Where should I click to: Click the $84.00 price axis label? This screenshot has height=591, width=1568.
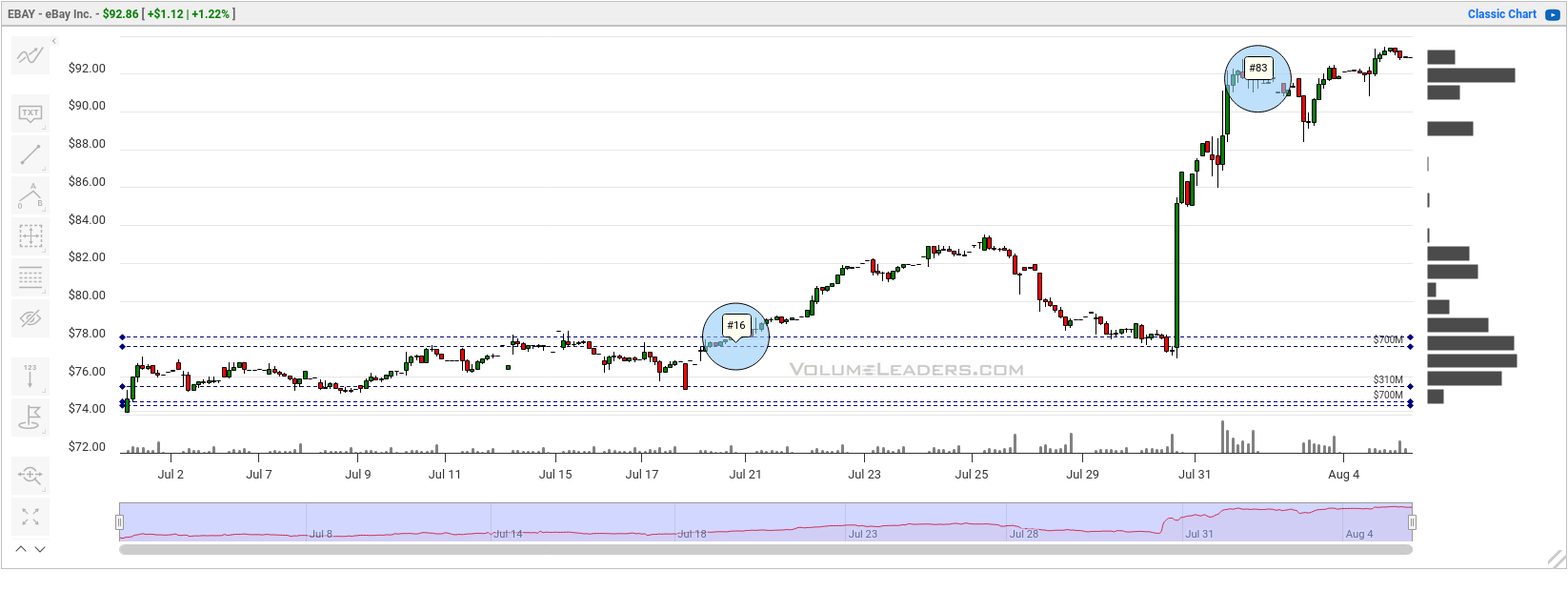[x=87, y=220]
